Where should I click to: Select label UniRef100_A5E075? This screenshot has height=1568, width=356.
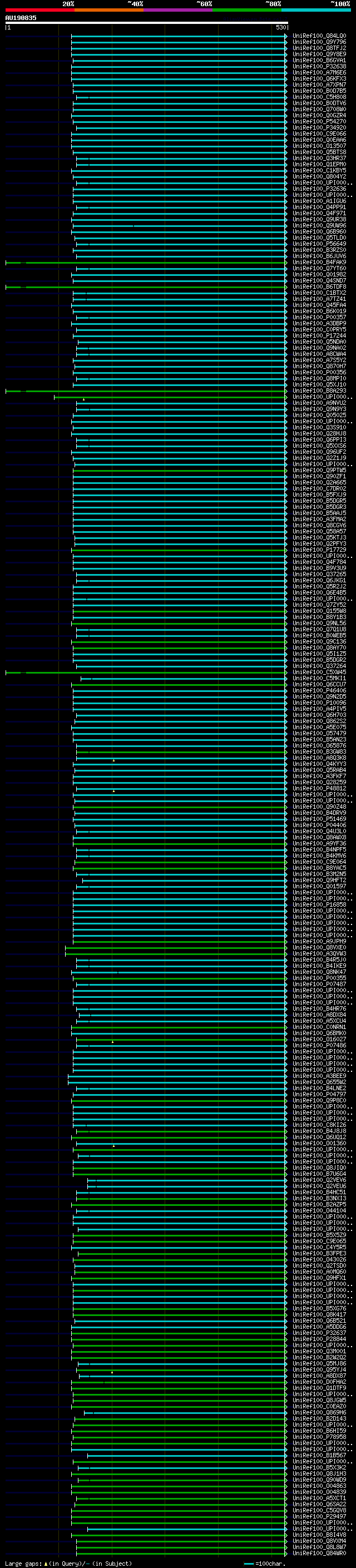click(319, 727)
